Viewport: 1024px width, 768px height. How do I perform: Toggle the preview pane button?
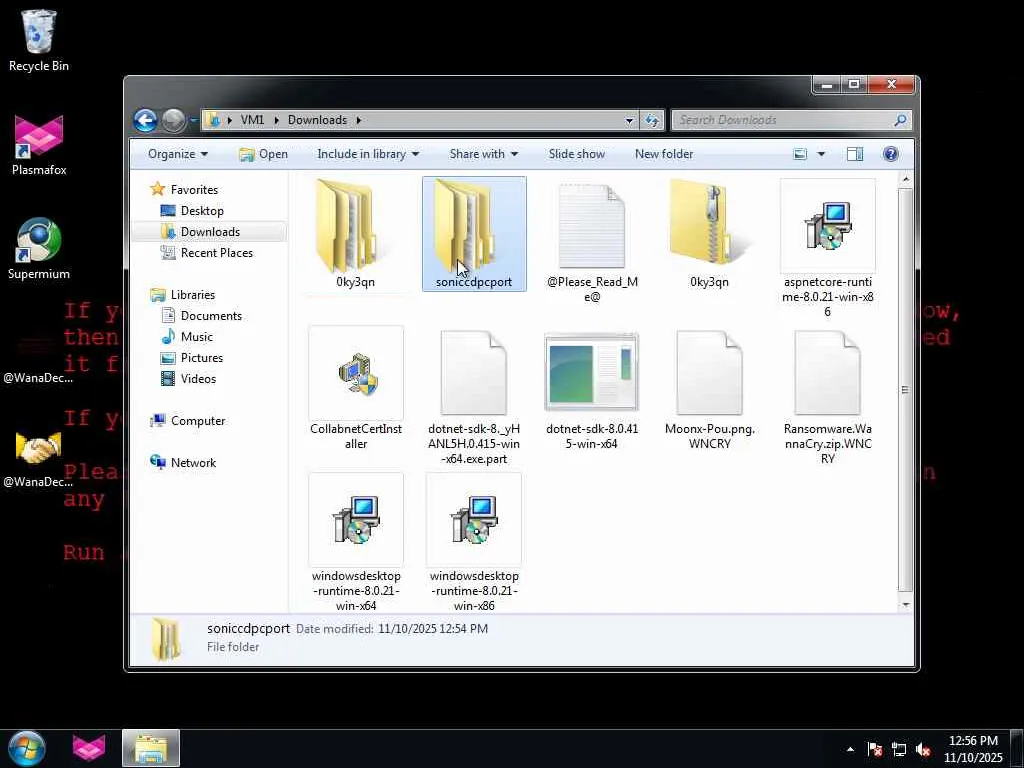point(855,154)
